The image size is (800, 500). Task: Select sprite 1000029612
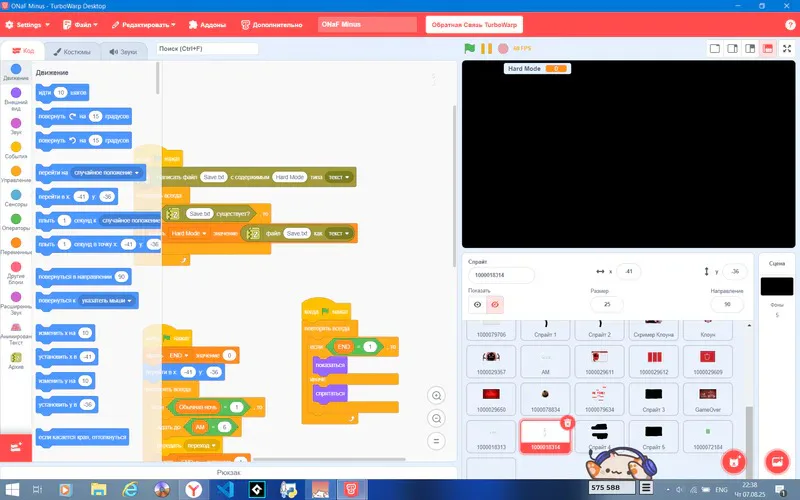click(x=653, y=361)
